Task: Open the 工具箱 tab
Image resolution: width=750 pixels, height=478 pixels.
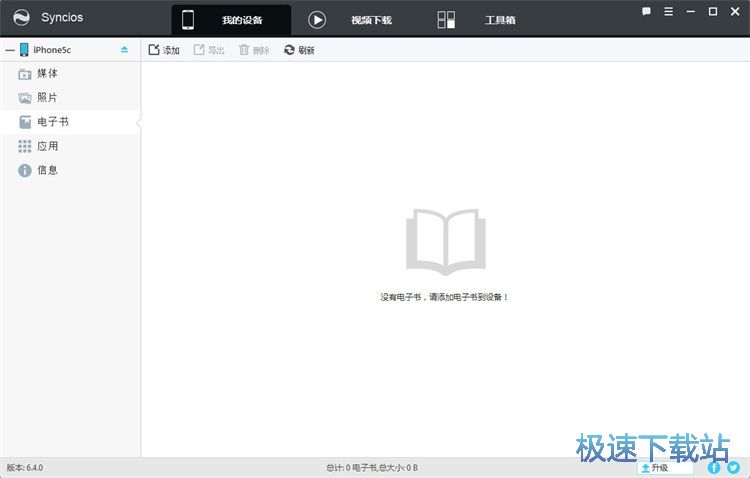Action: pos(500,20)
